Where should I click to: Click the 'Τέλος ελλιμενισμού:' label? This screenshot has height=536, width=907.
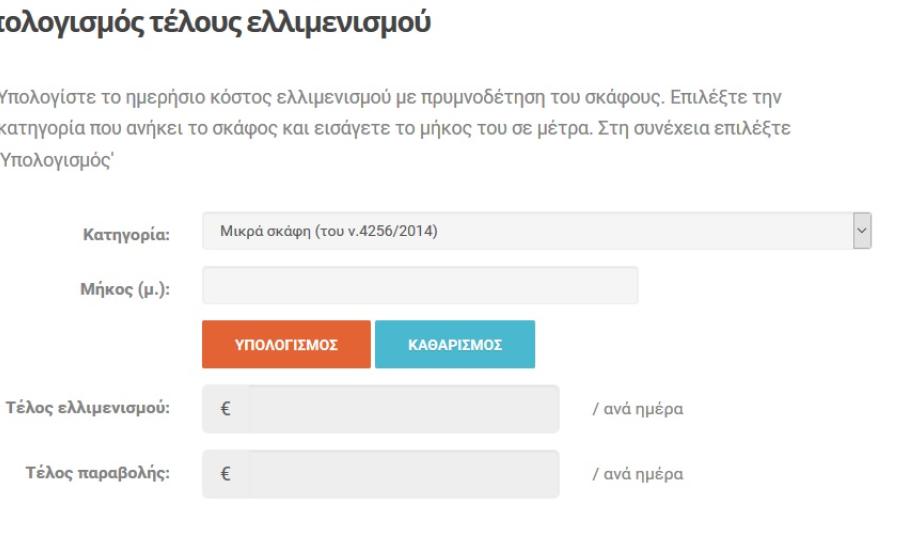[84, 410]
